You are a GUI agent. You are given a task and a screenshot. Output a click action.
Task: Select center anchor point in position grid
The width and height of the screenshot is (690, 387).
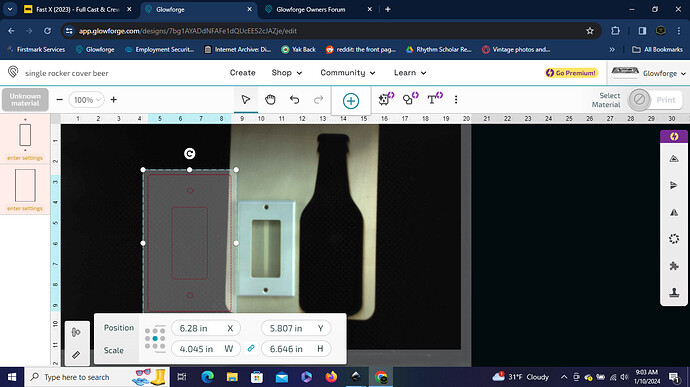(155, 338)
